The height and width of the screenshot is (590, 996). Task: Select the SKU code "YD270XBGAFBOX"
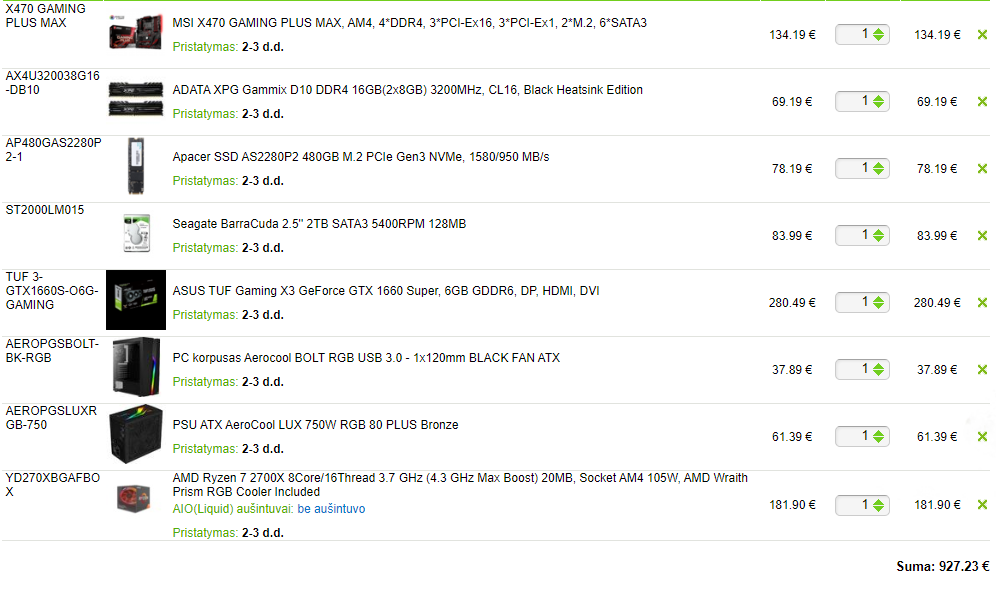point(53,485)
